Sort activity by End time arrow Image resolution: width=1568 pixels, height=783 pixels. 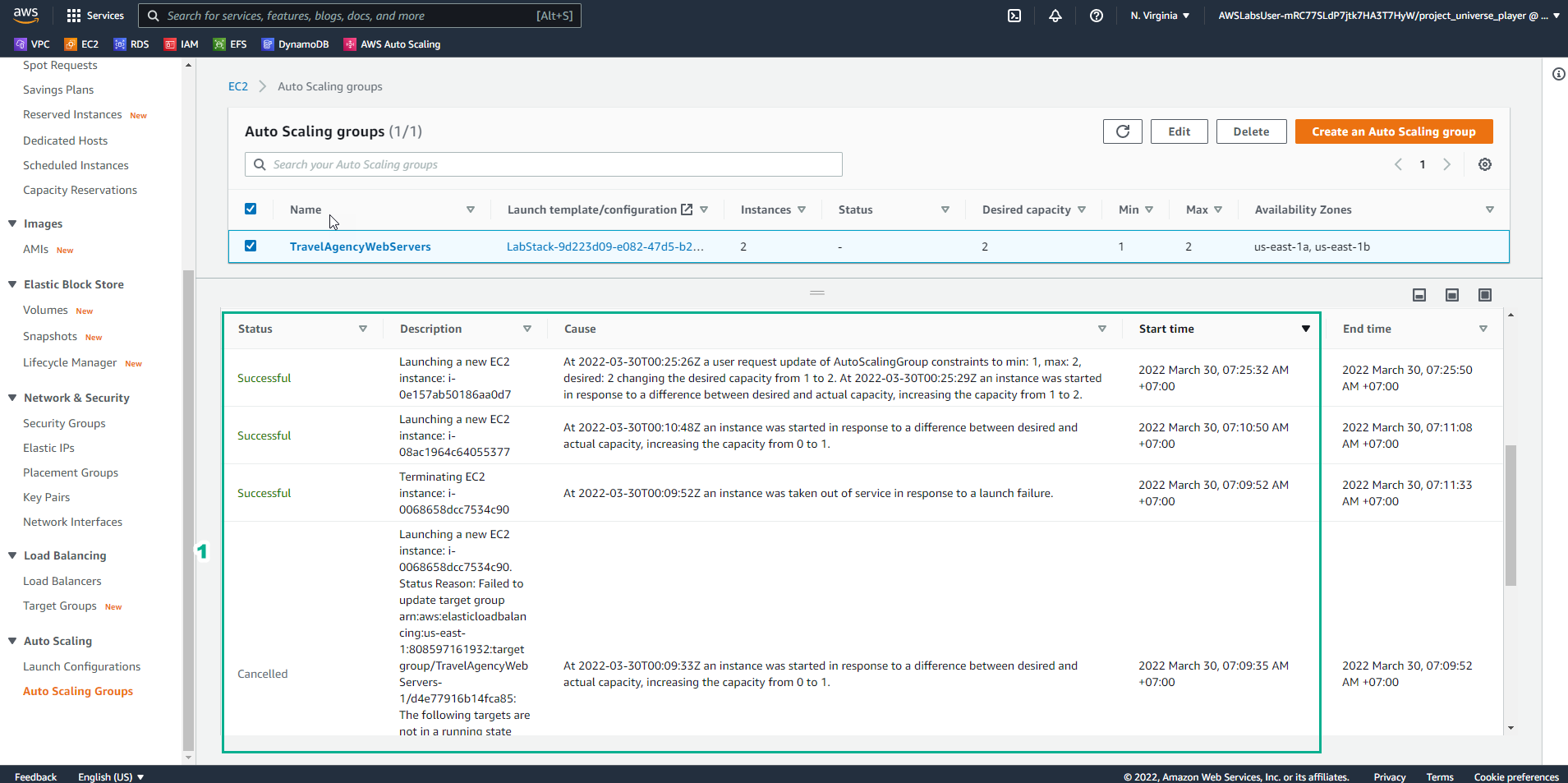[1483, 329]
